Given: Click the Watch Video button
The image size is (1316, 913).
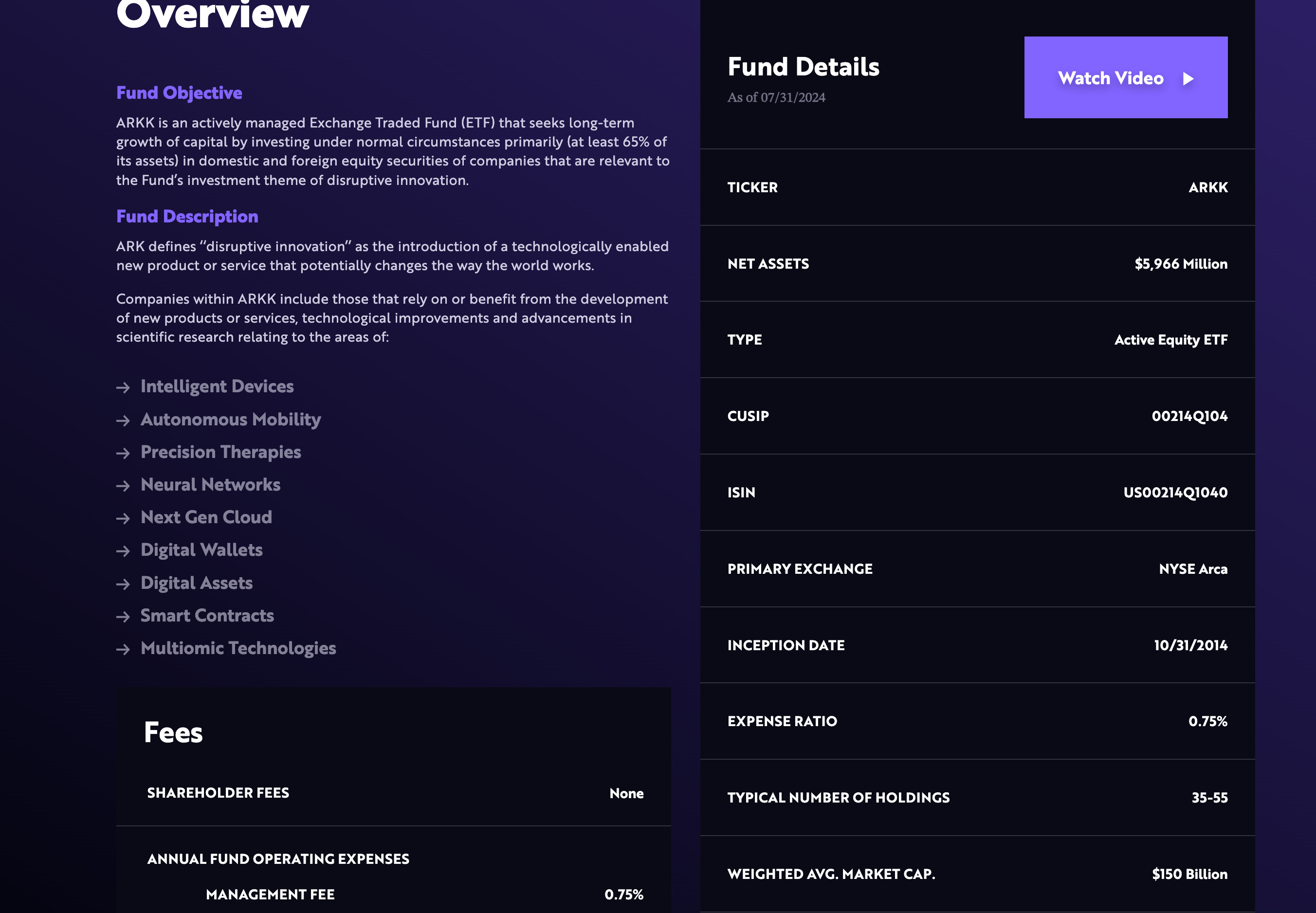Looking at the screenshot, I should point(1126,77).
